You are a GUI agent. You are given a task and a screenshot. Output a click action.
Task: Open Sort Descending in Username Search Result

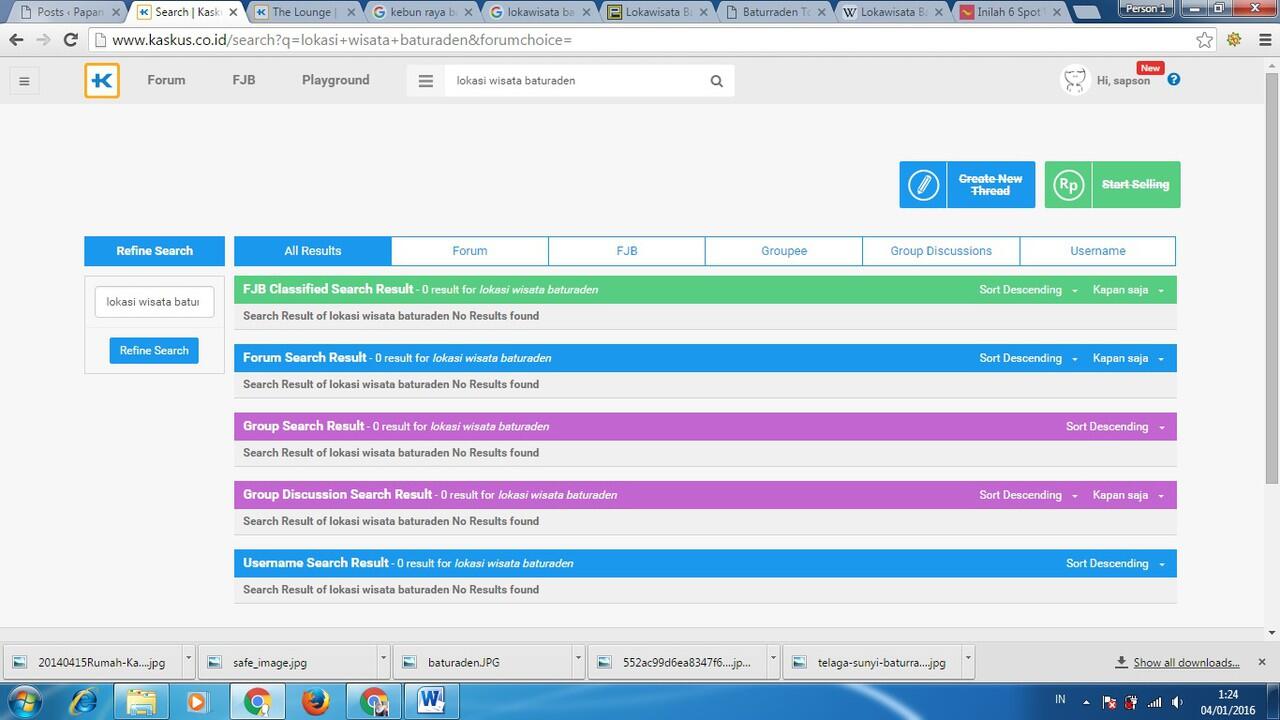point(1115,564)
